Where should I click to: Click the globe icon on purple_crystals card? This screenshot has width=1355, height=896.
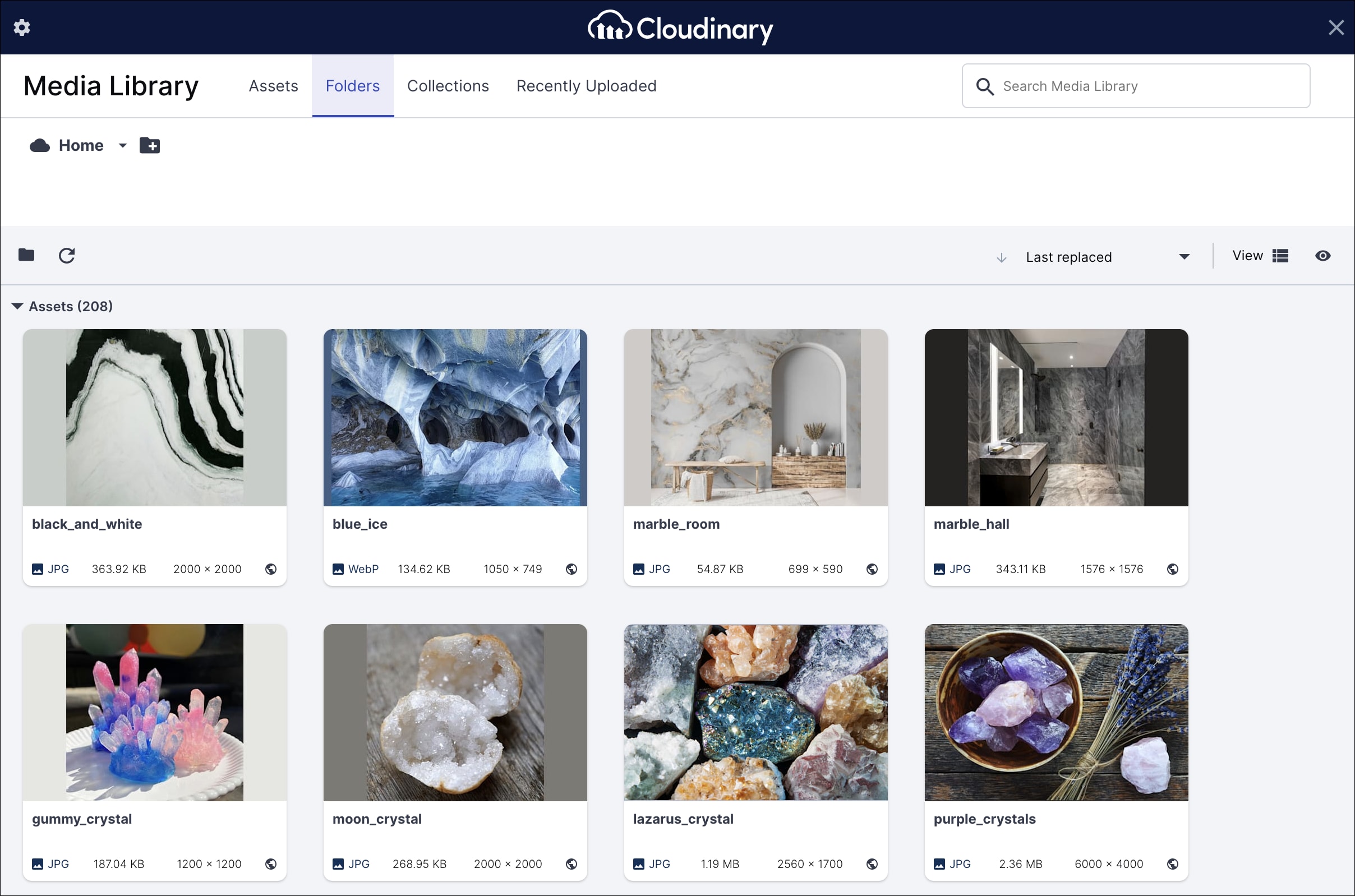pos(1172,864)
